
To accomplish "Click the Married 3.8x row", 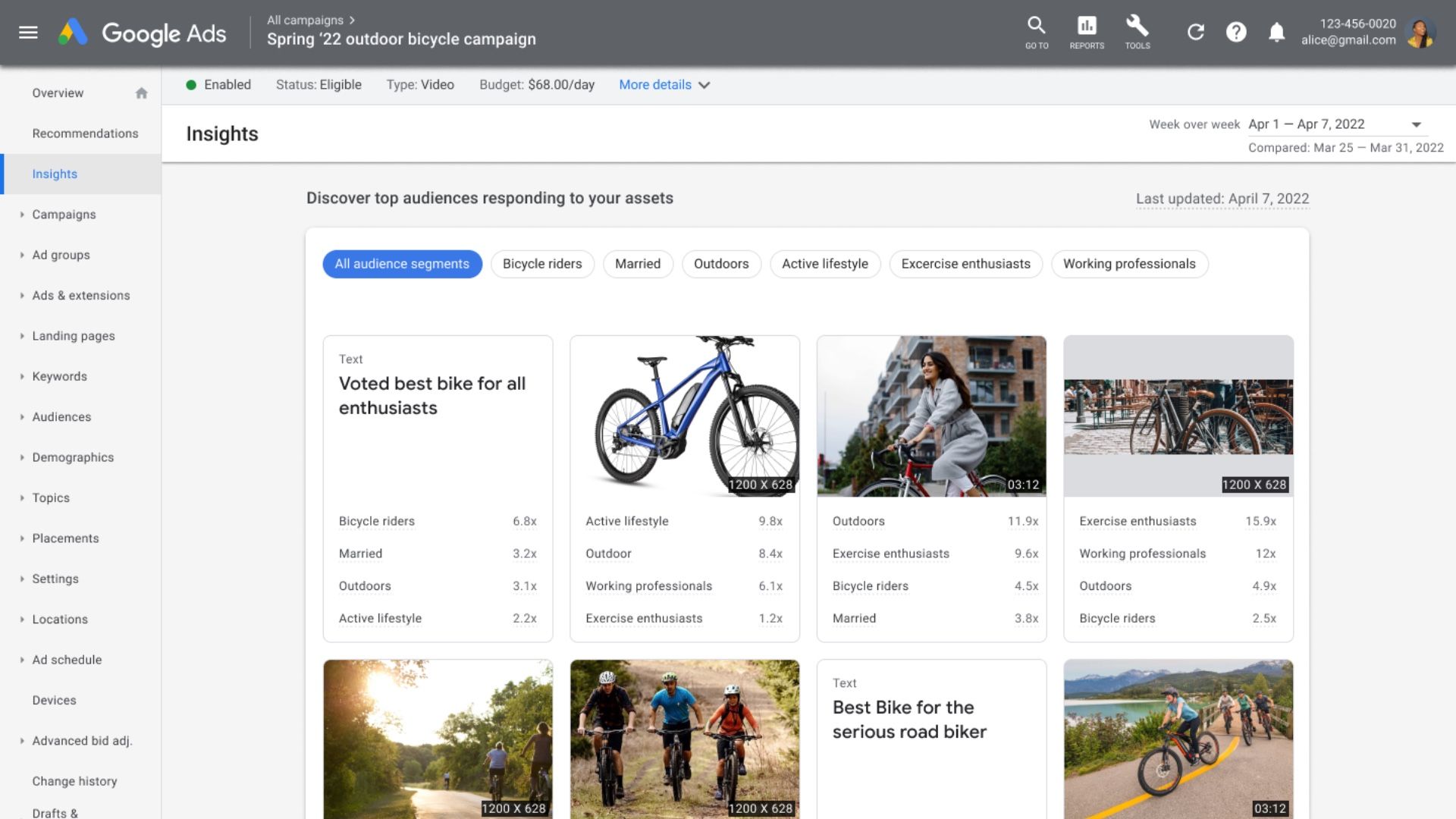I will point(935,619).
